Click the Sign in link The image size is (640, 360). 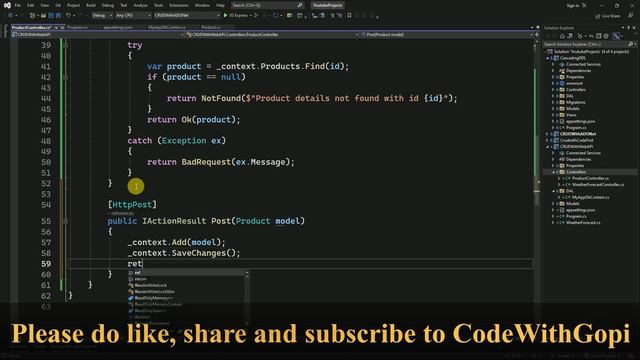[x=573, y=5]
